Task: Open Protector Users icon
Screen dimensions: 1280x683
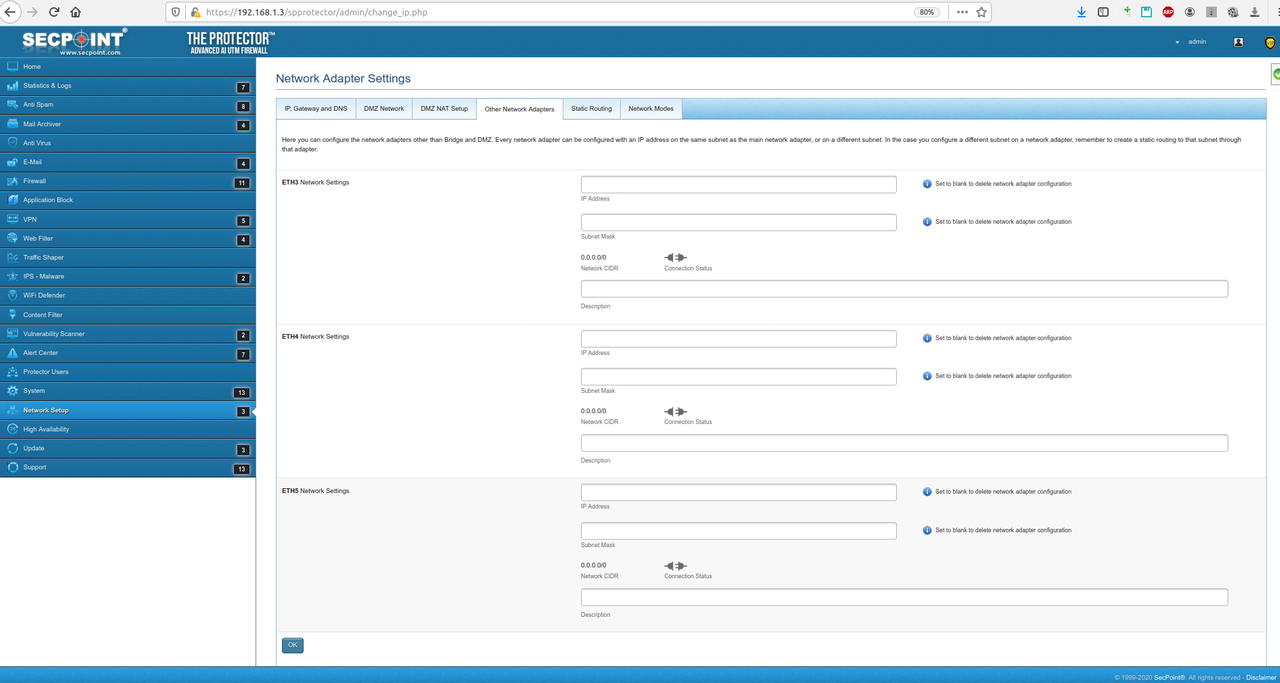Action: 13,371
